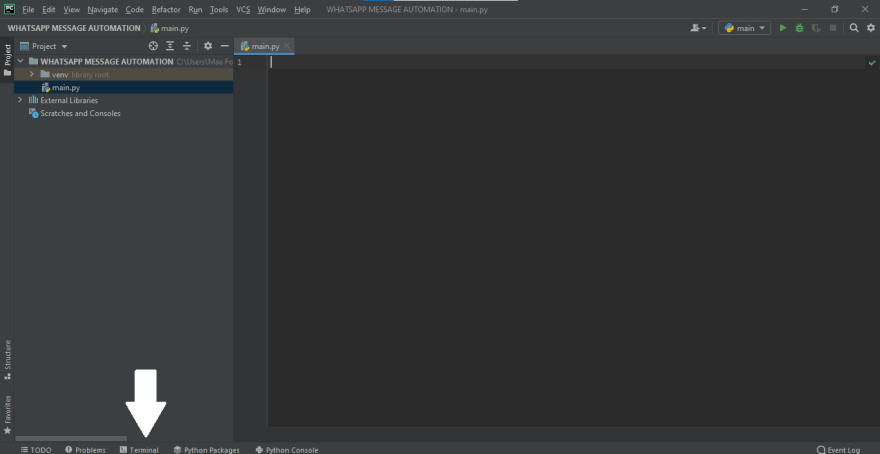Open the TODO tool window
This screenshot has height=454, width=880.
pos(36,450)
